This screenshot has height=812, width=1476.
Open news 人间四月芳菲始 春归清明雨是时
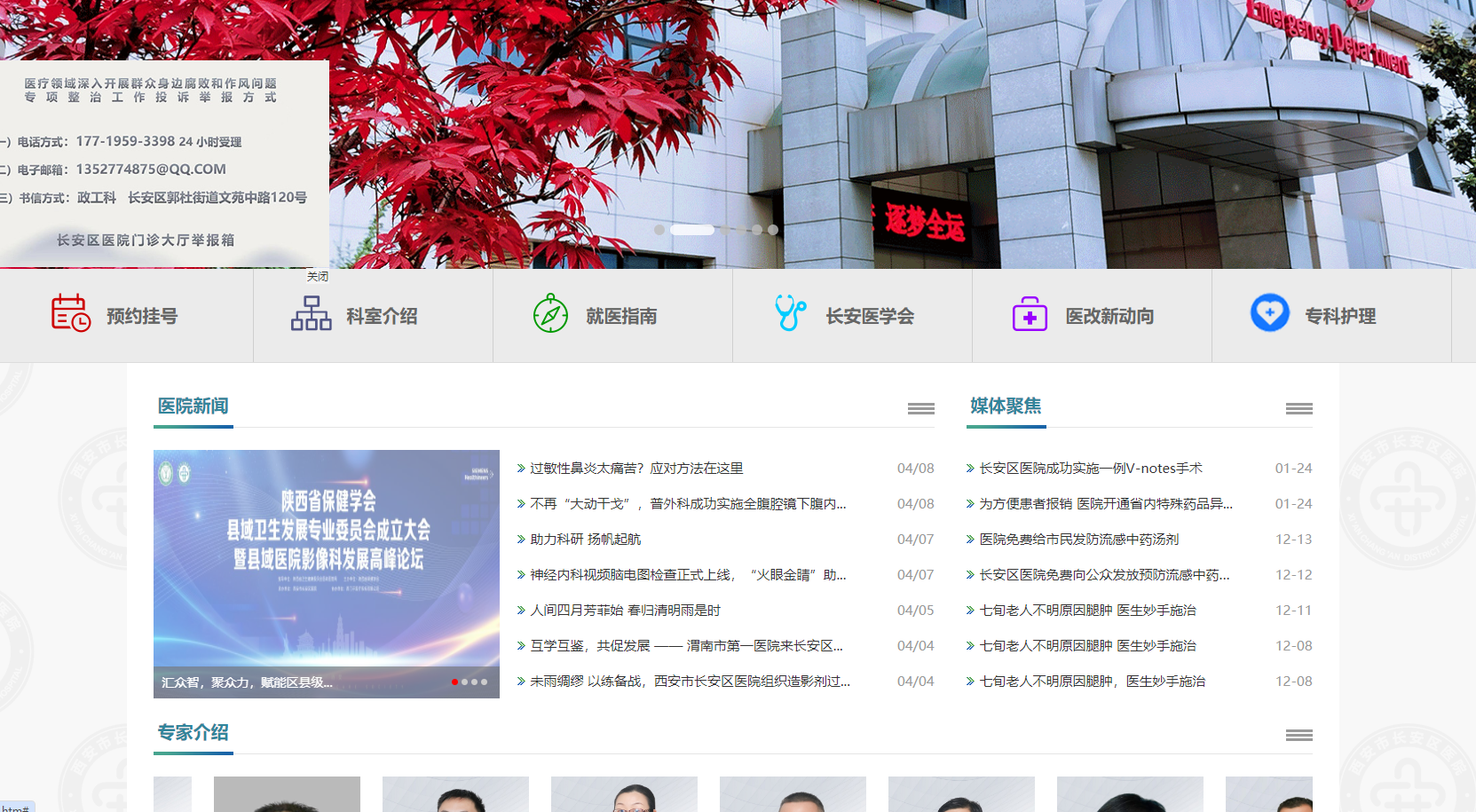[x=625, y=610]
